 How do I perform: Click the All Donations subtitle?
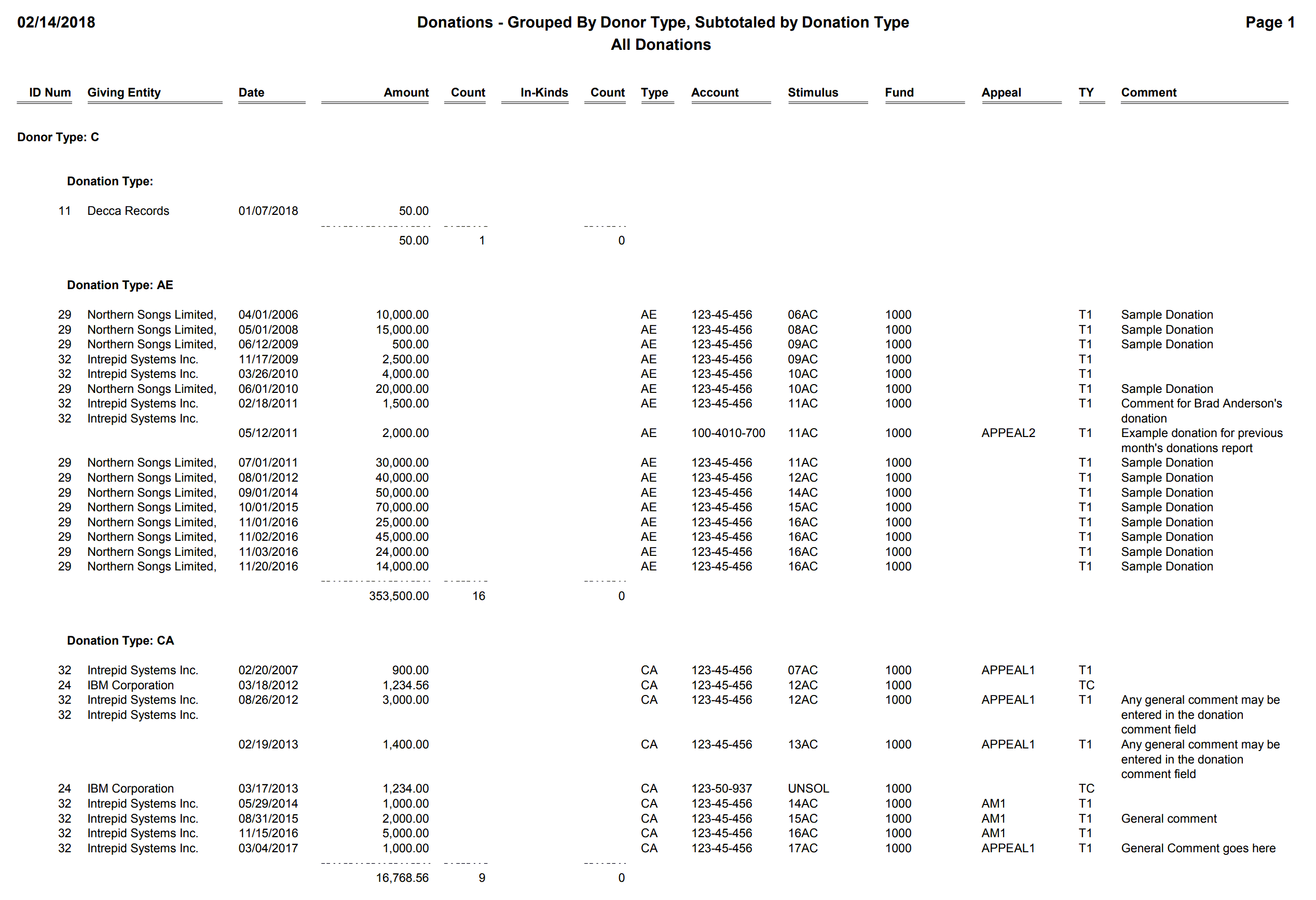pos(660,44)
